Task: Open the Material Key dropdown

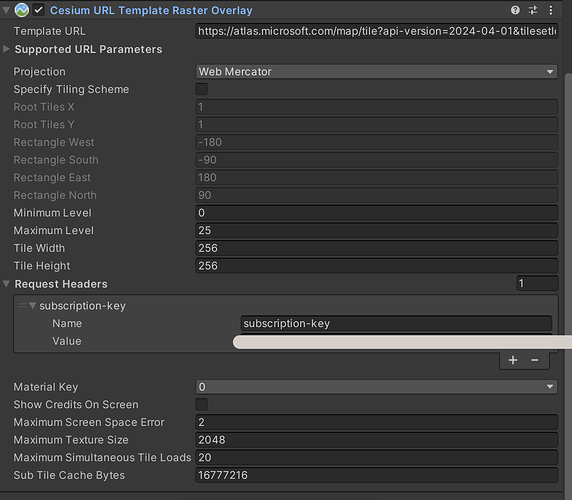Action: pos(376,387)
